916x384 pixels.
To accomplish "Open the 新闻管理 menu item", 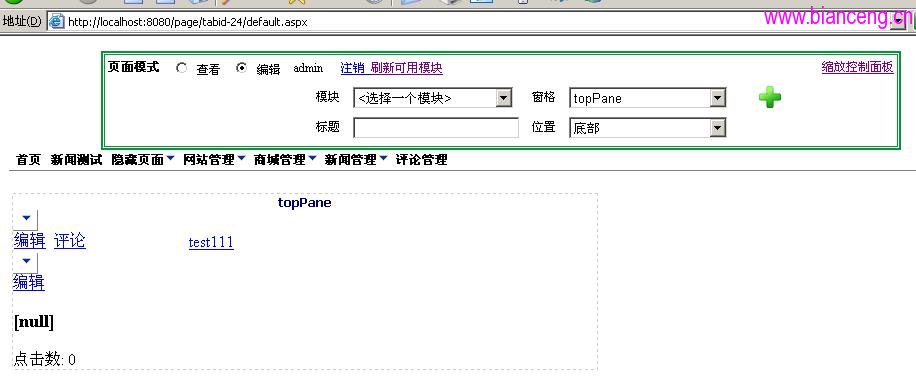I will [351, 160].
